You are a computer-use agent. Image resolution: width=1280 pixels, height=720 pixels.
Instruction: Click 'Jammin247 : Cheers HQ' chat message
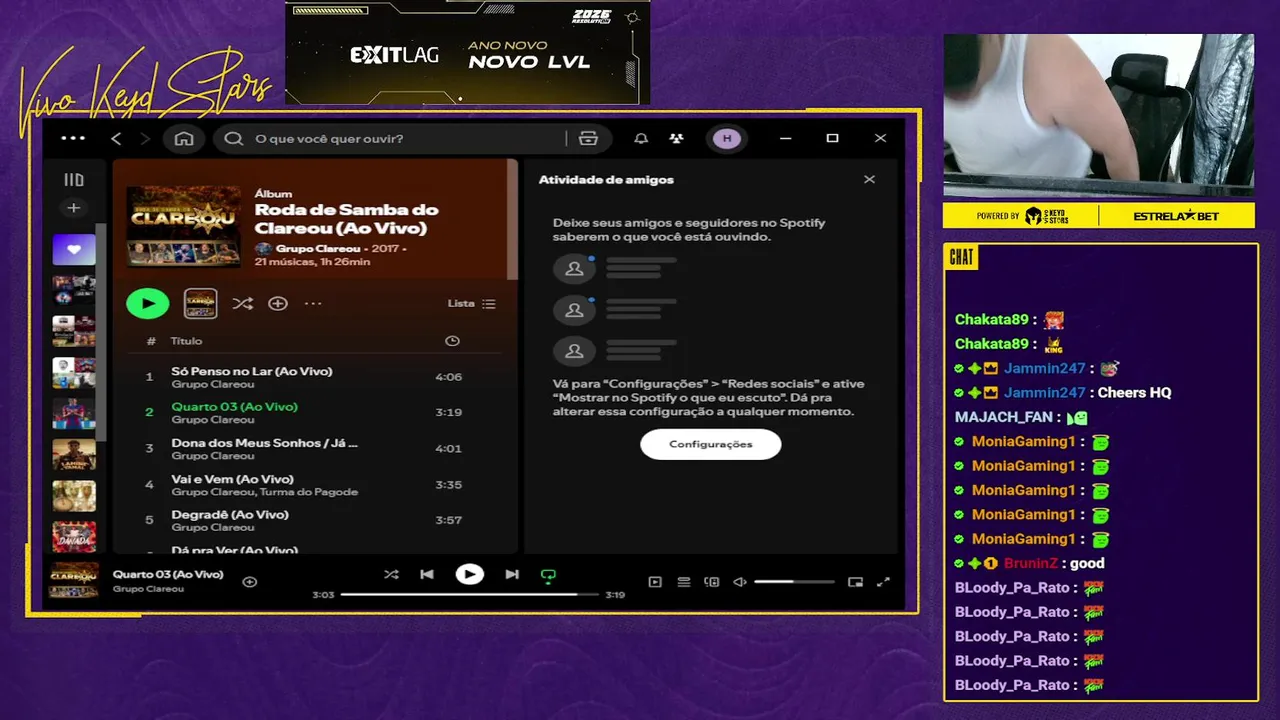pyautogui.click(x=1063, y=393)
